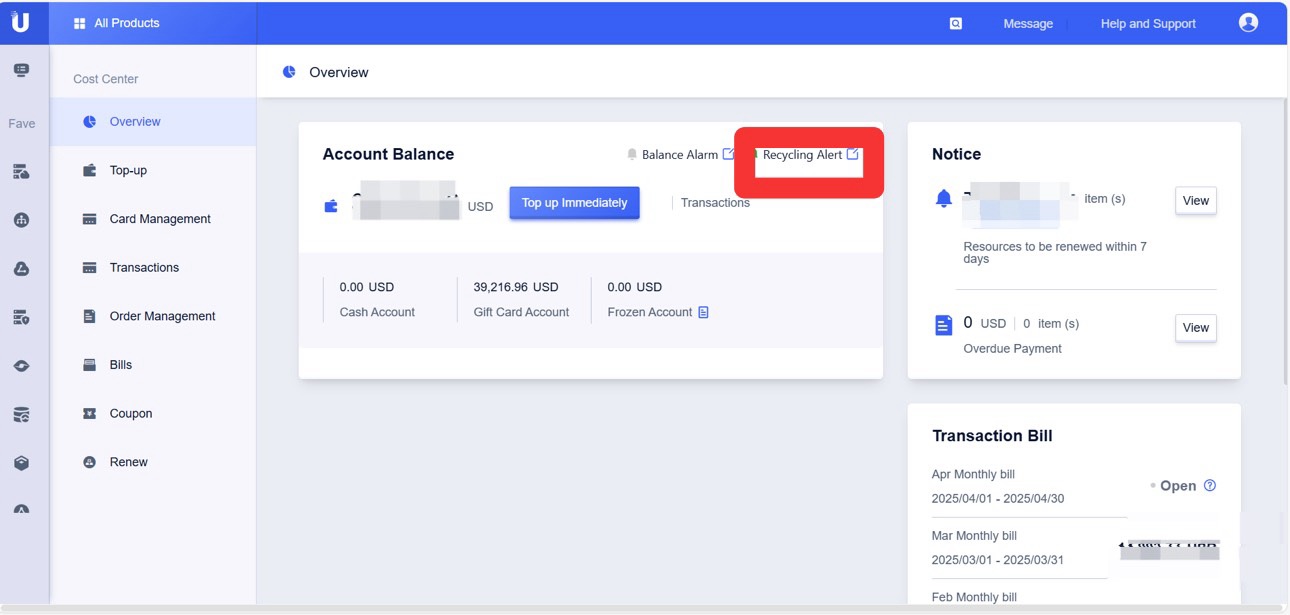
Task: Select the Feb Monthly bill entry
Action: pos(974,597)
